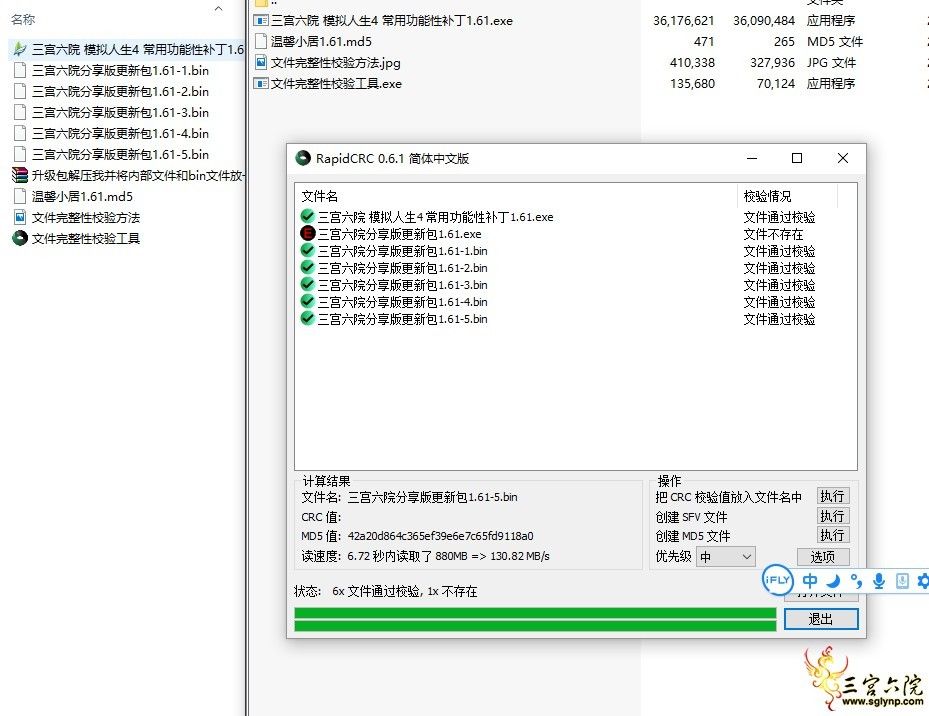The height and width of the screenshot is (716, 929).
Task: Click image icon of 文件完整性校验方法.jpg
Action: click(261, 62)
